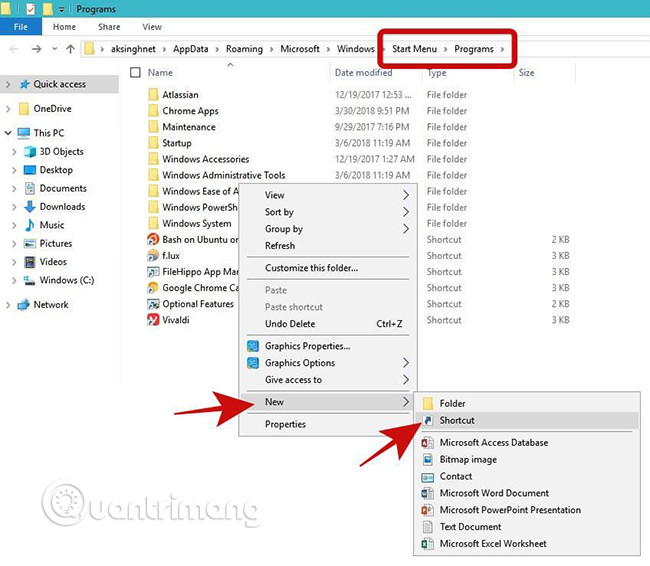Open the View submenu
Image resolution: width=650 pixels, height=566 pixels.
coord(328,195)
